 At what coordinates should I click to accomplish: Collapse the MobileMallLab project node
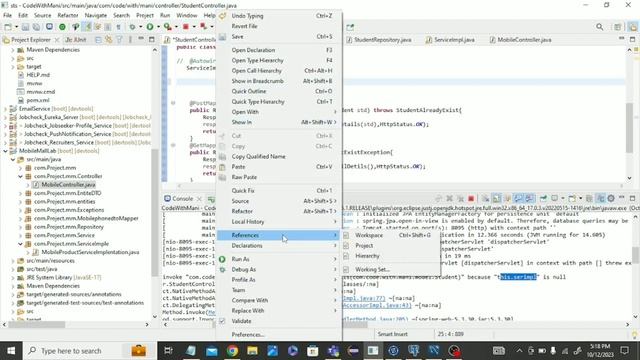point(5,151)
